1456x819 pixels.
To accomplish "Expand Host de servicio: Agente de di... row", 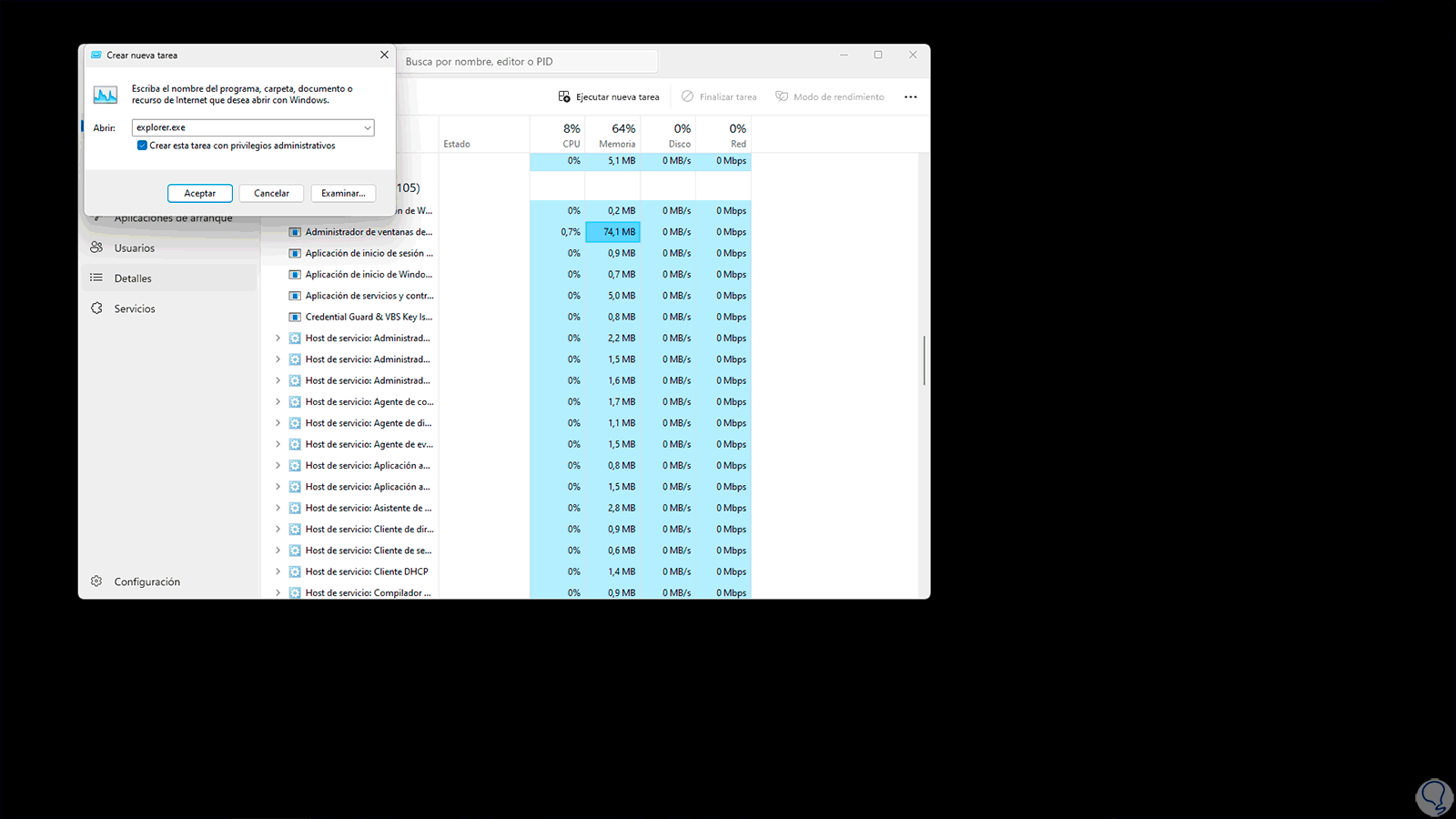I will (x=278, y=423).
